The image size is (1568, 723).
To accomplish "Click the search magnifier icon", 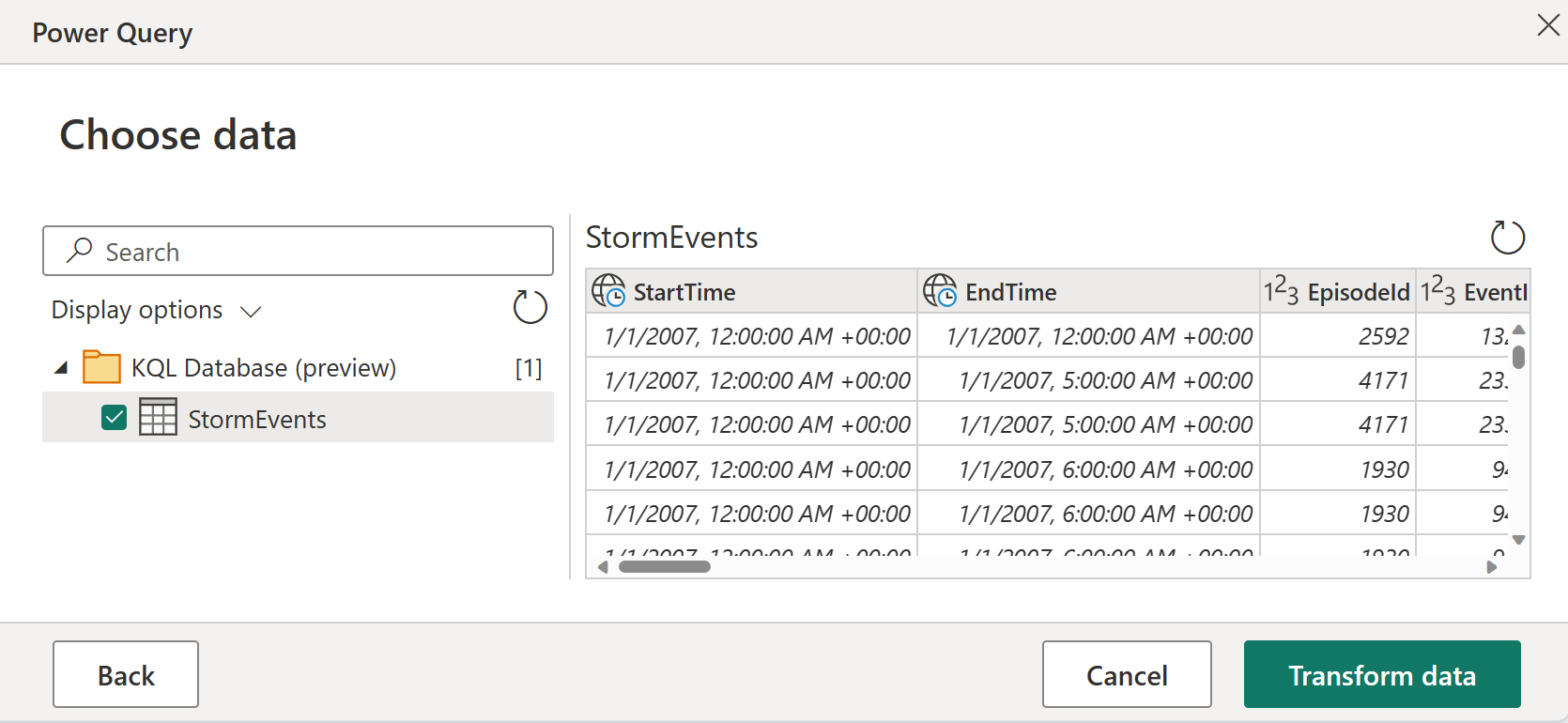I will point(80,251).
